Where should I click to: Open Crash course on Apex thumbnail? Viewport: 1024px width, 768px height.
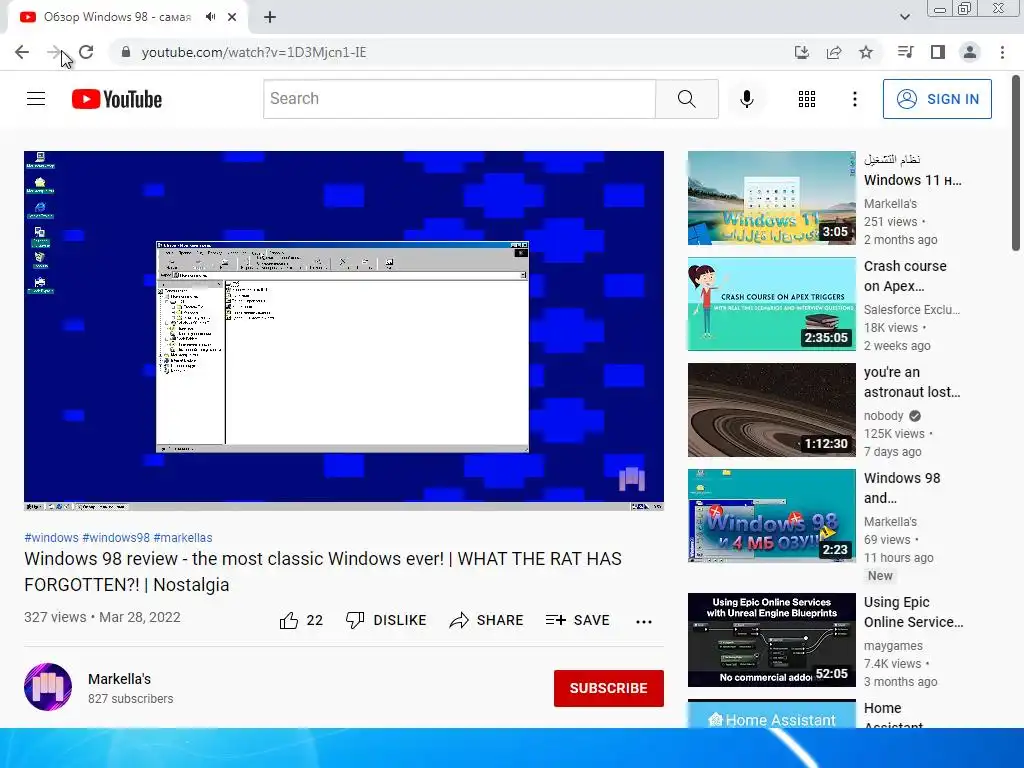tap(771, 304)
